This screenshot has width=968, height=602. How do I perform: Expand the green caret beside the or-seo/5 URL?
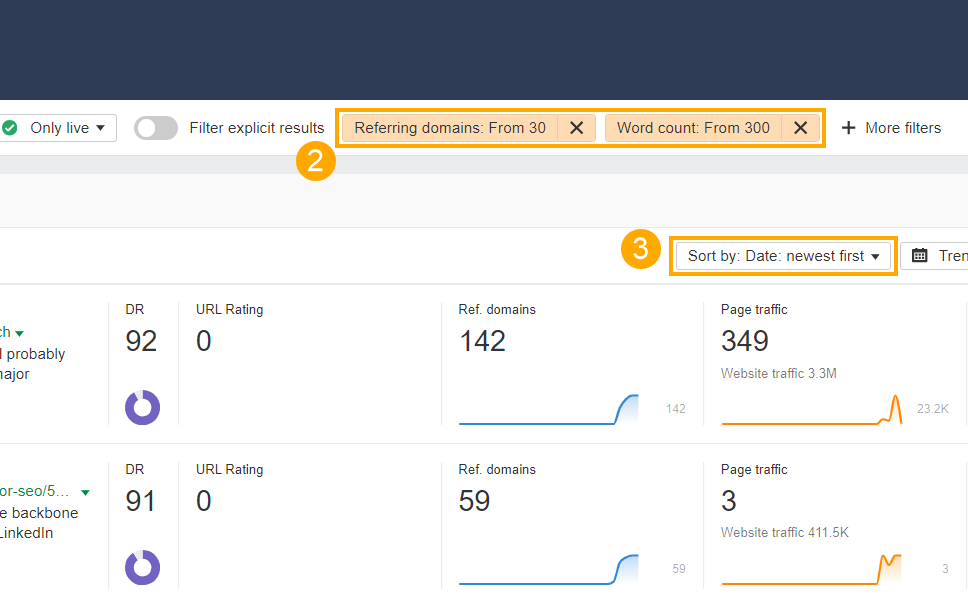pos(85,492)
